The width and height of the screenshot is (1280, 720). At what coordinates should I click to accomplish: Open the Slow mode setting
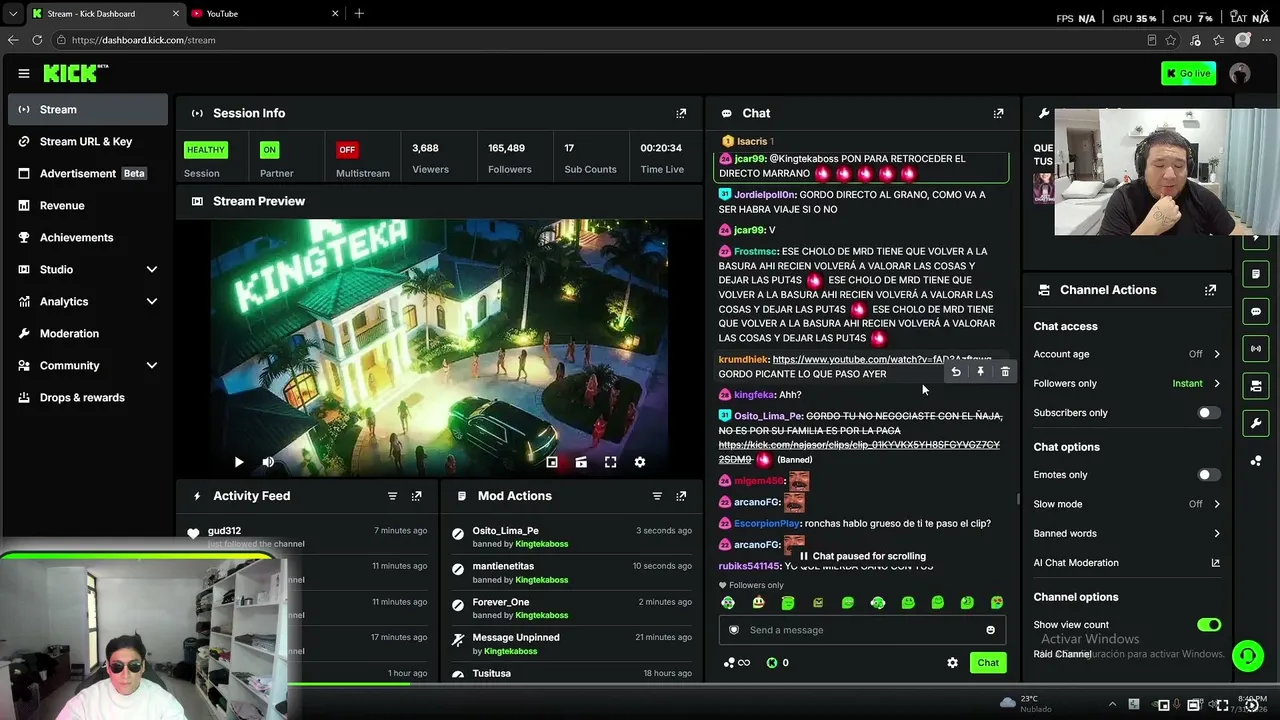(x=1127, y=504)
